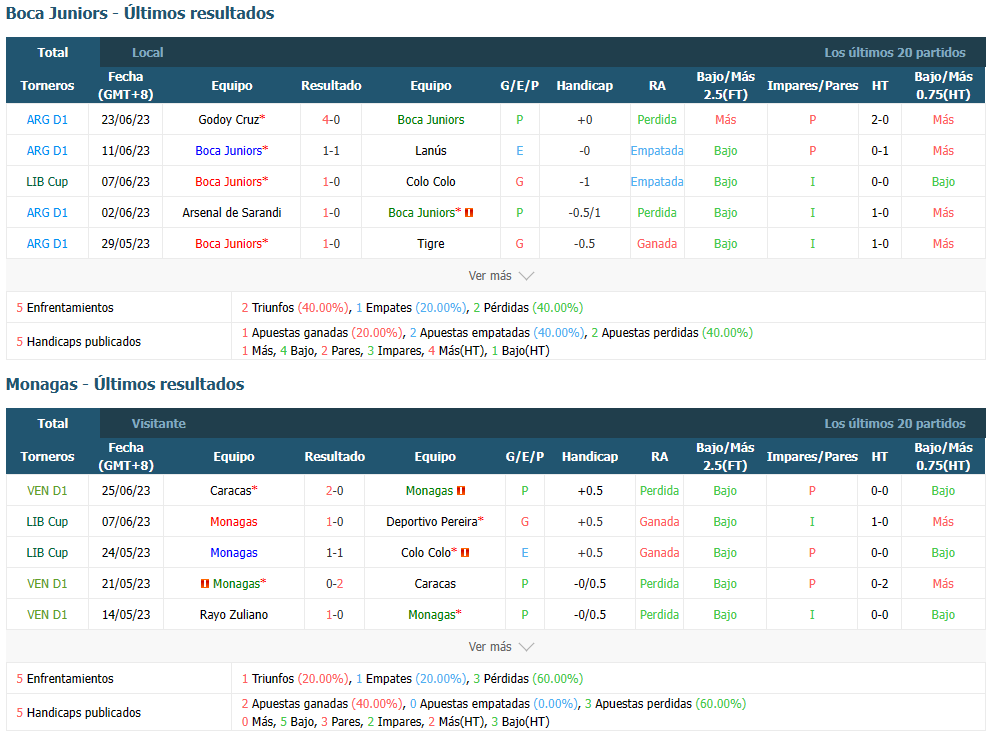Open VEN D1 link for 21/05/23 match
The height and width of the screenshot is (739, 994).
pyautogui.click(x=47, y=584)
